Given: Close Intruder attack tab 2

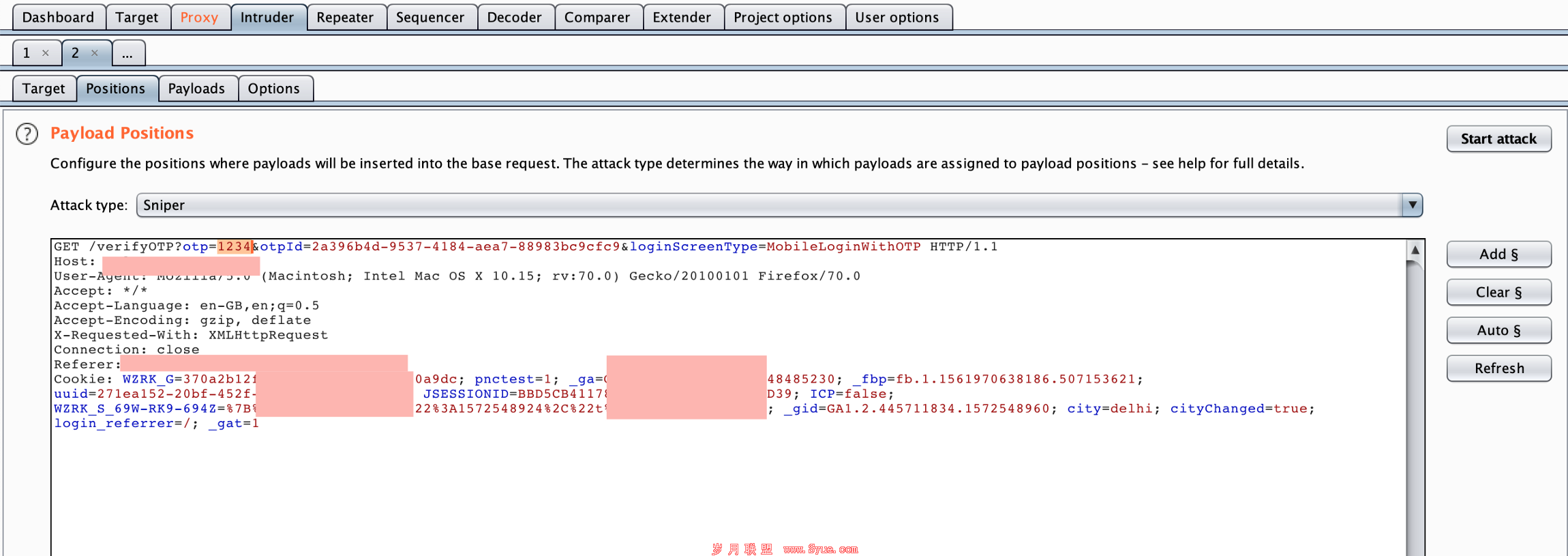Looking at the screenshot, I should (95, 53).
